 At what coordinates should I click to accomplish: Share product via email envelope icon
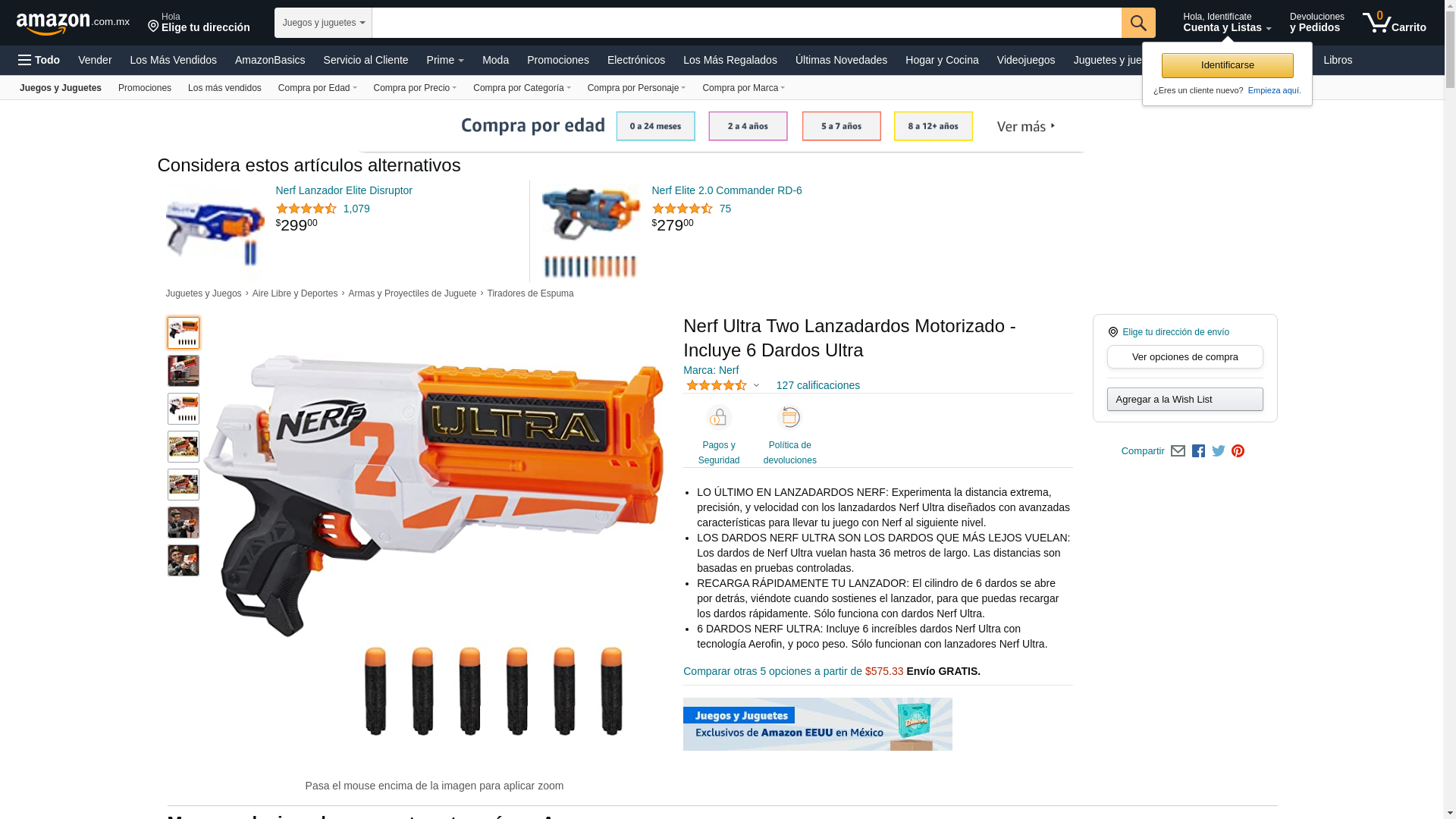[1178, 451]
